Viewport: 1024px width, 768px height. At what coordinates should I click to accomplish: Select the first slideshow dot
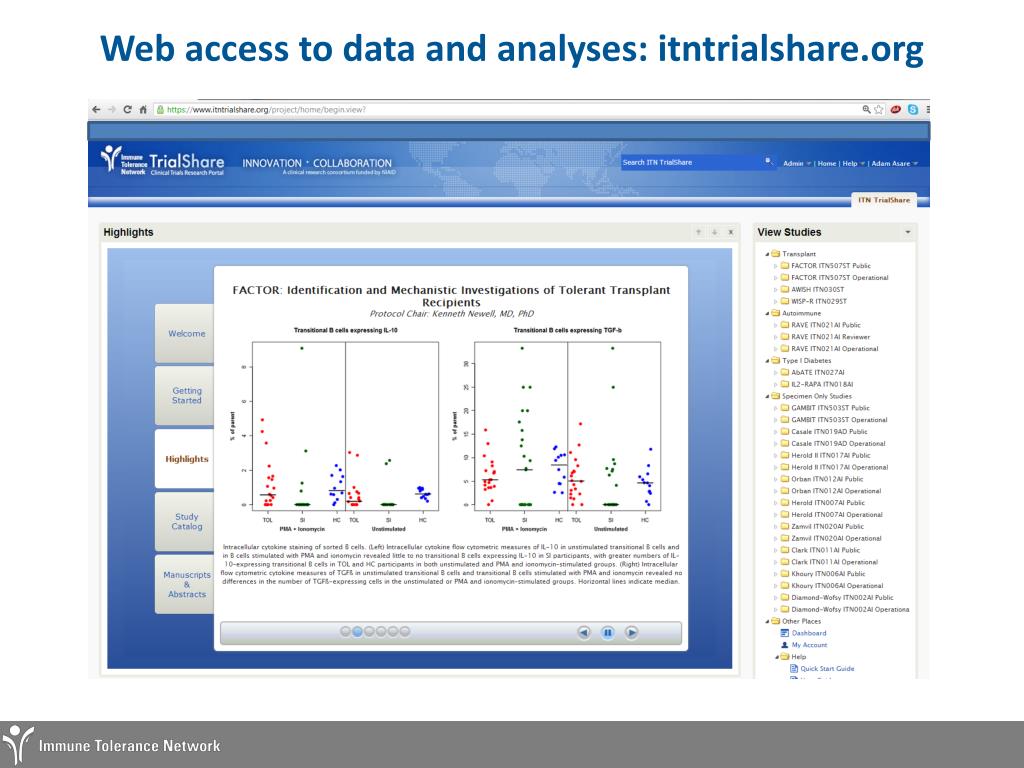345,632
